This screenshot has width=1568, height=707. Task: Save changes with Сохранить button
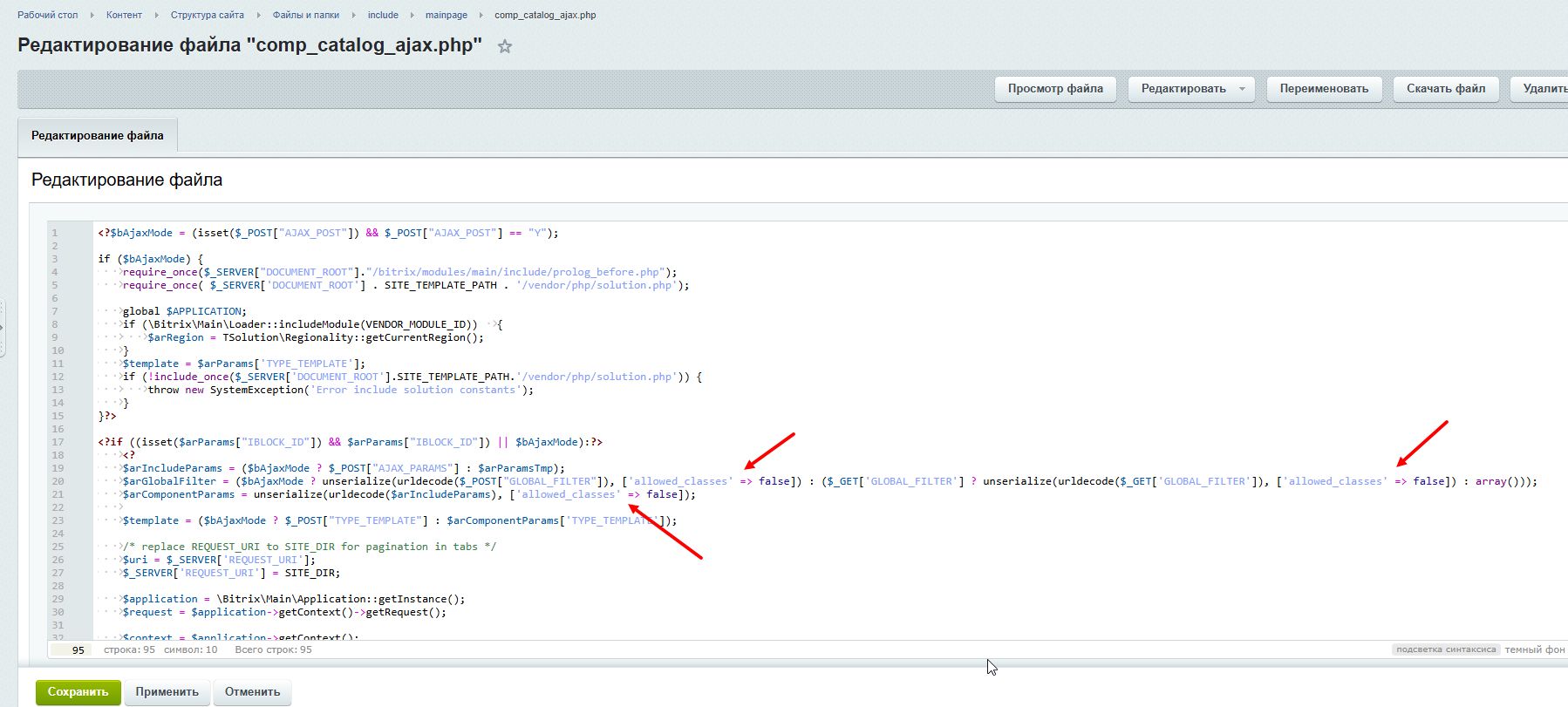point(78,692)
